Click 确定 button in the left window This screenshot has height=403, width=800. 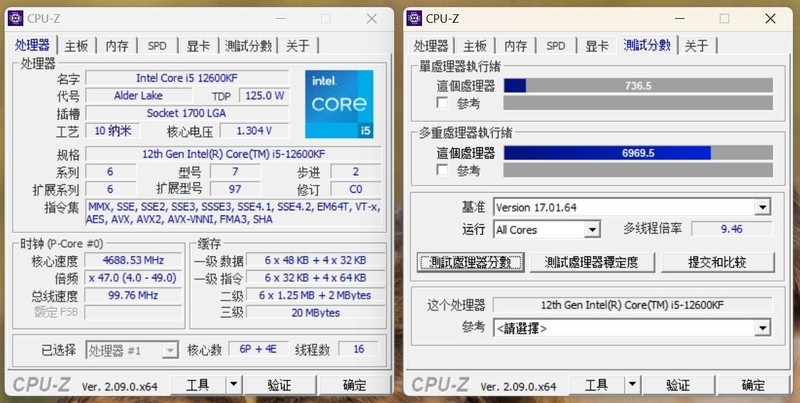click(355, 385)
